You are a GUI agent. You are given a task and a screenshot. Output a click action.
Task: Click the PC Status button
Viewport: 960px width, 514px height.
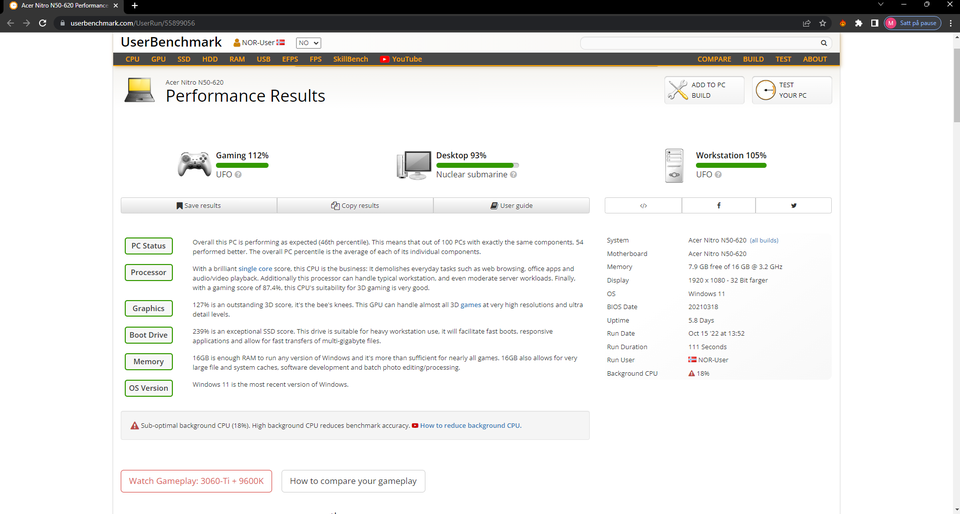(x=149, y=246)
